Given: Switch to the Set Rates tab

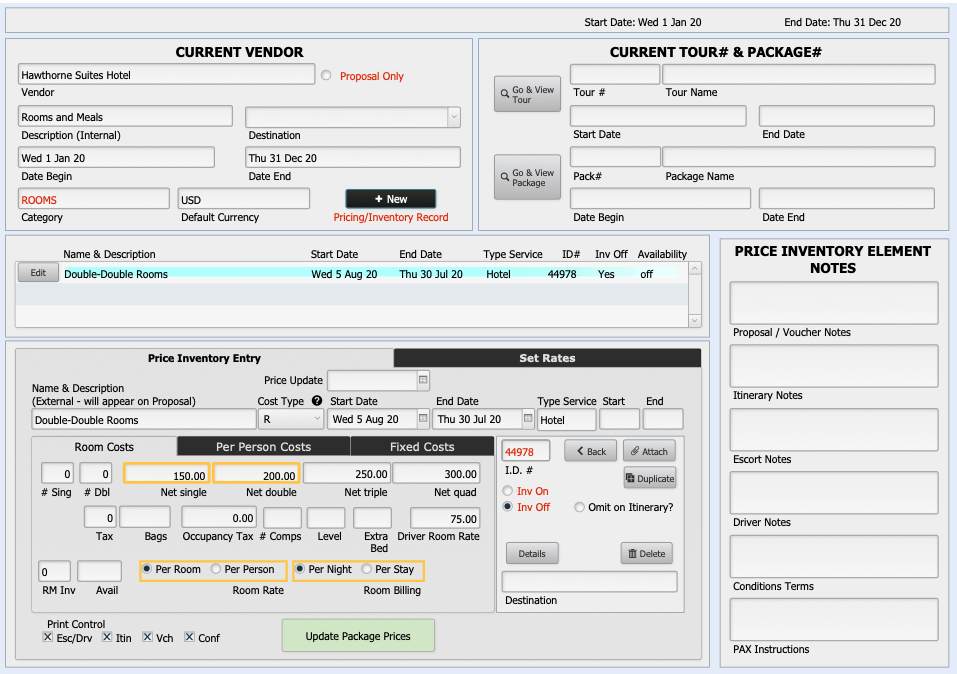Looking at the screenshot, I should coord(547,358).
